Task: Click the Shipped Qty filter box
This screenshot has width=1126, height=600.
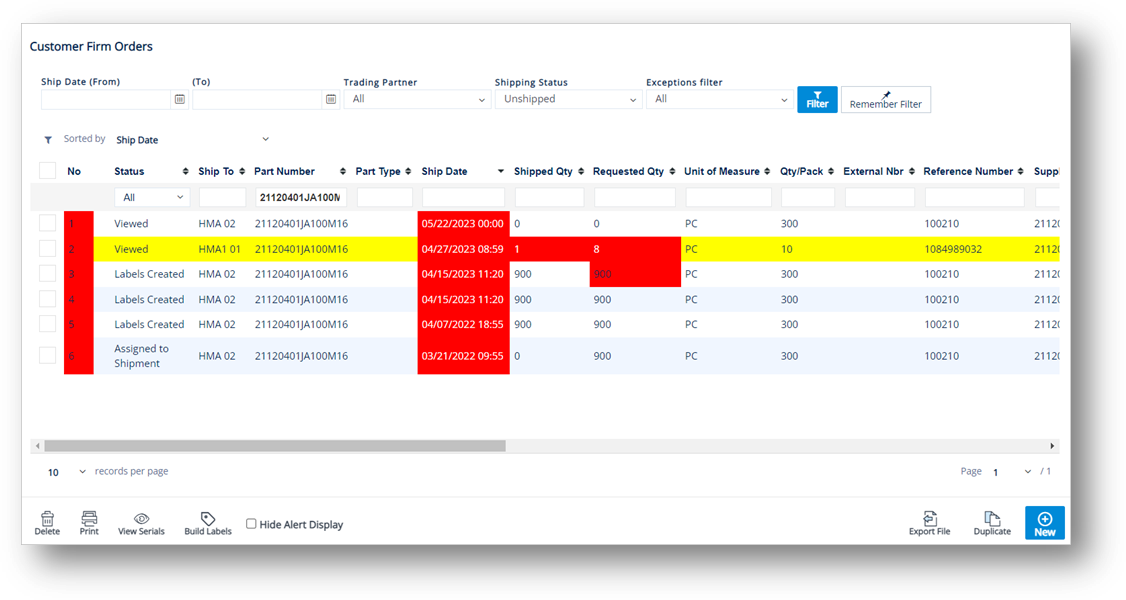Action: point(549,197)
